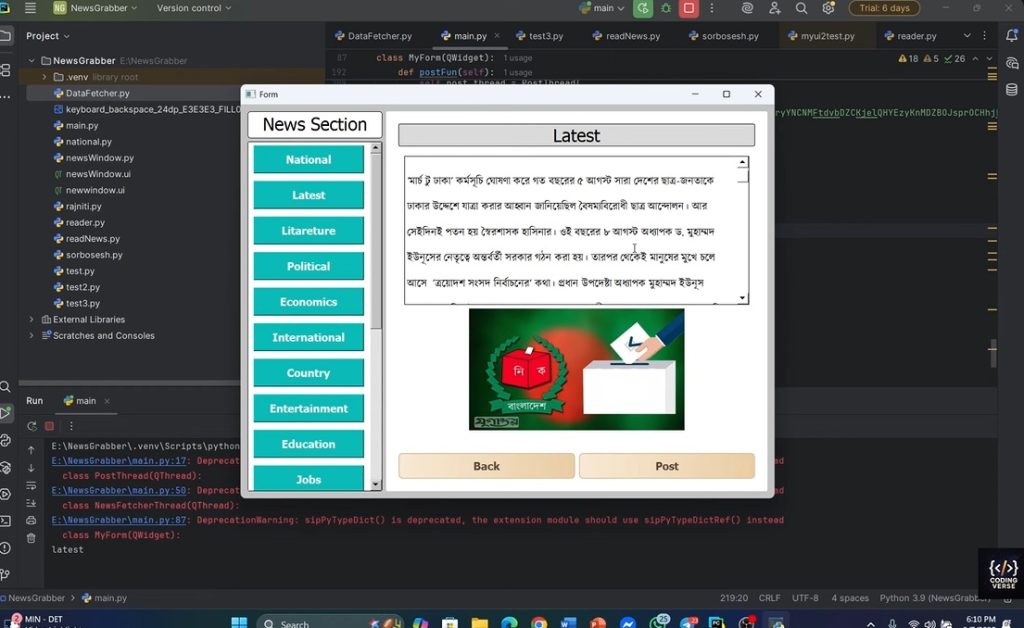Click the Clear All trash icon in console
1024x628 pixels.
(31, 538)
